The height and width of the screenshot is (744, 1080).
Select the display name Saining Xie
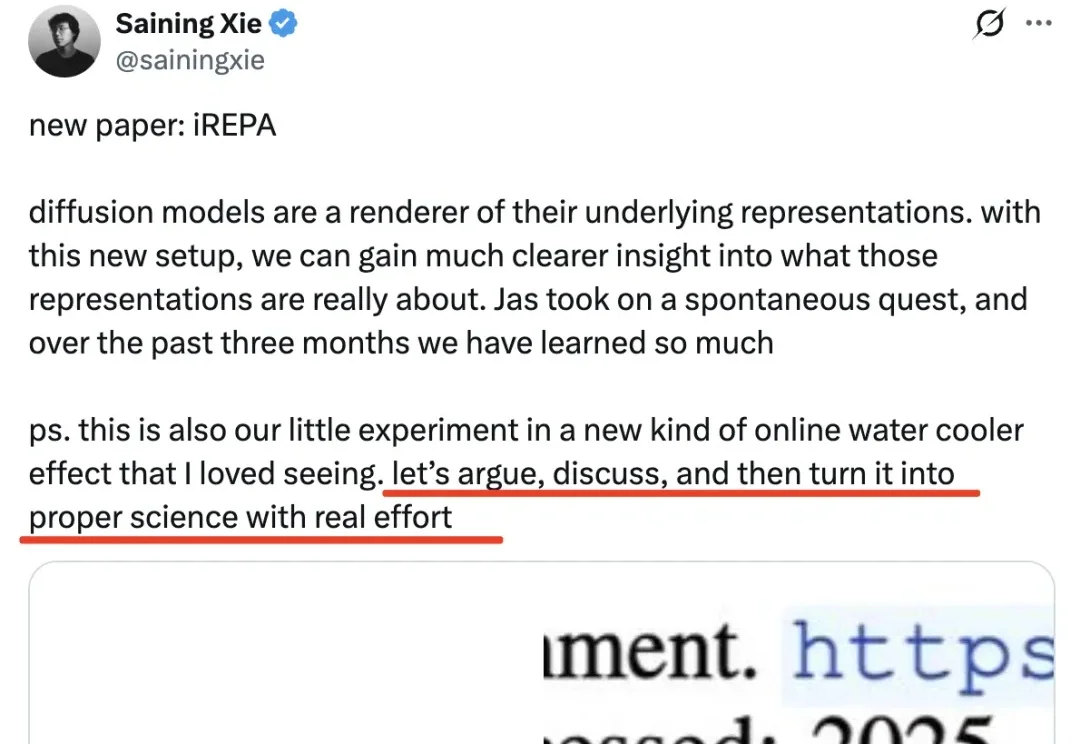190,23
